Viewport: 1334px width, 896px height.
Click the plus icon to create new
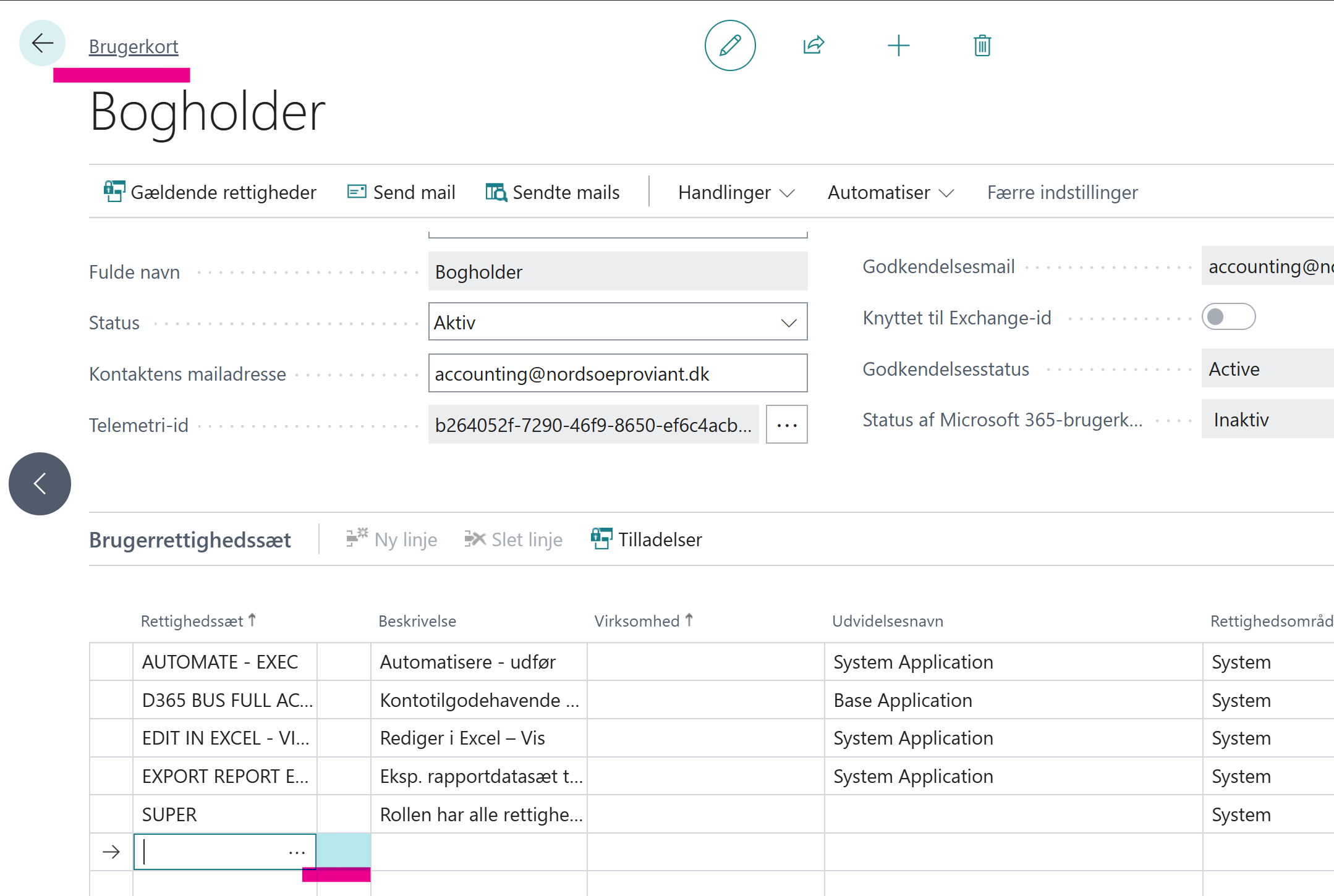coord(898,46)
